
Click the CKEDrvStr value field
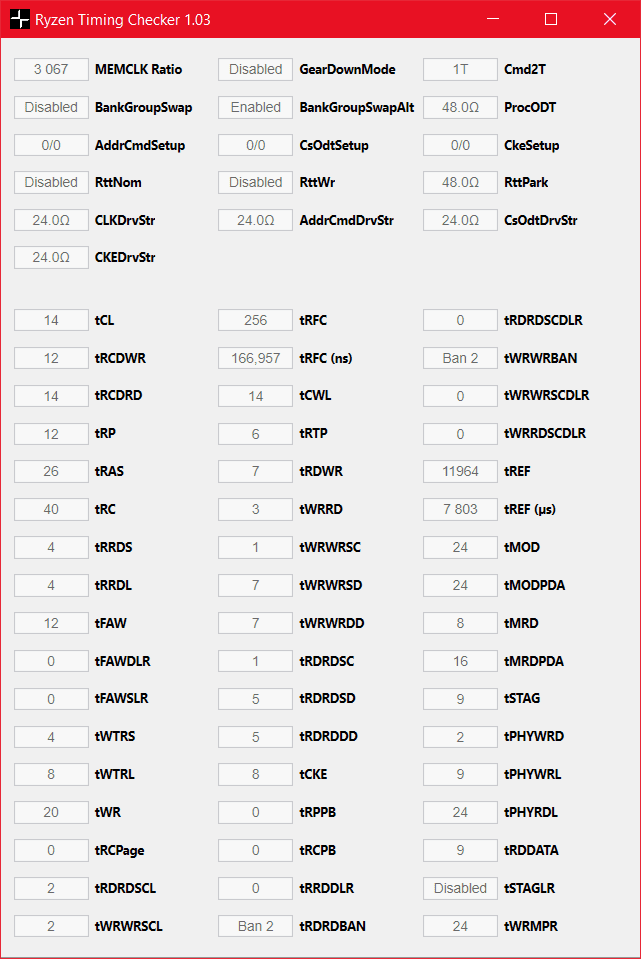(x=51, y=258)
